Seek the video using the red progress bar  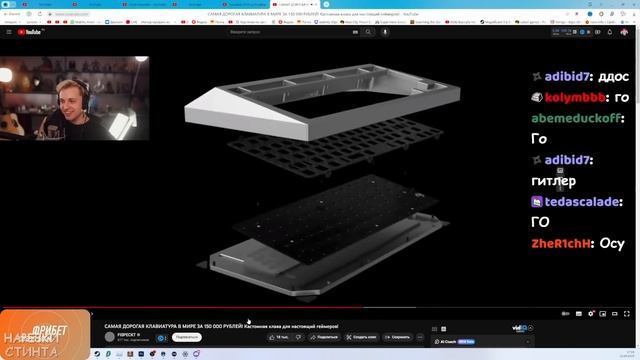[318, 307]
